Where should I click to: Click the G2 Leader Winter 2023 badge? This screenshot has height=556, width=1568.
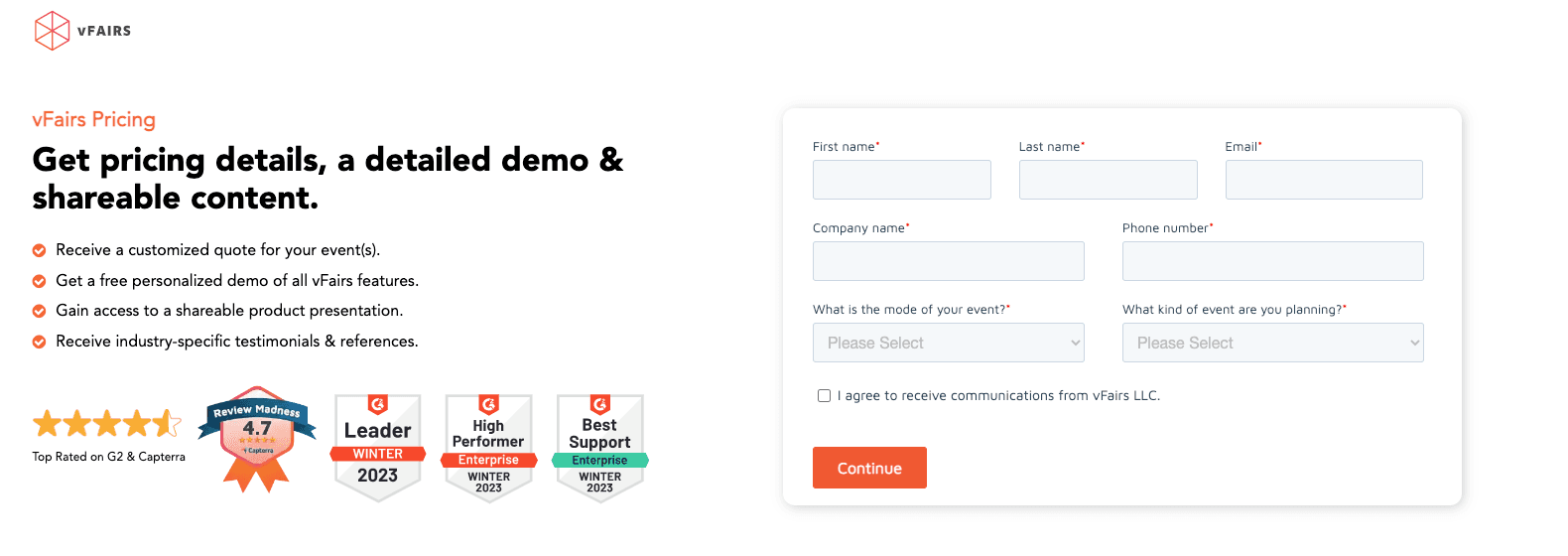pos(378,447)
